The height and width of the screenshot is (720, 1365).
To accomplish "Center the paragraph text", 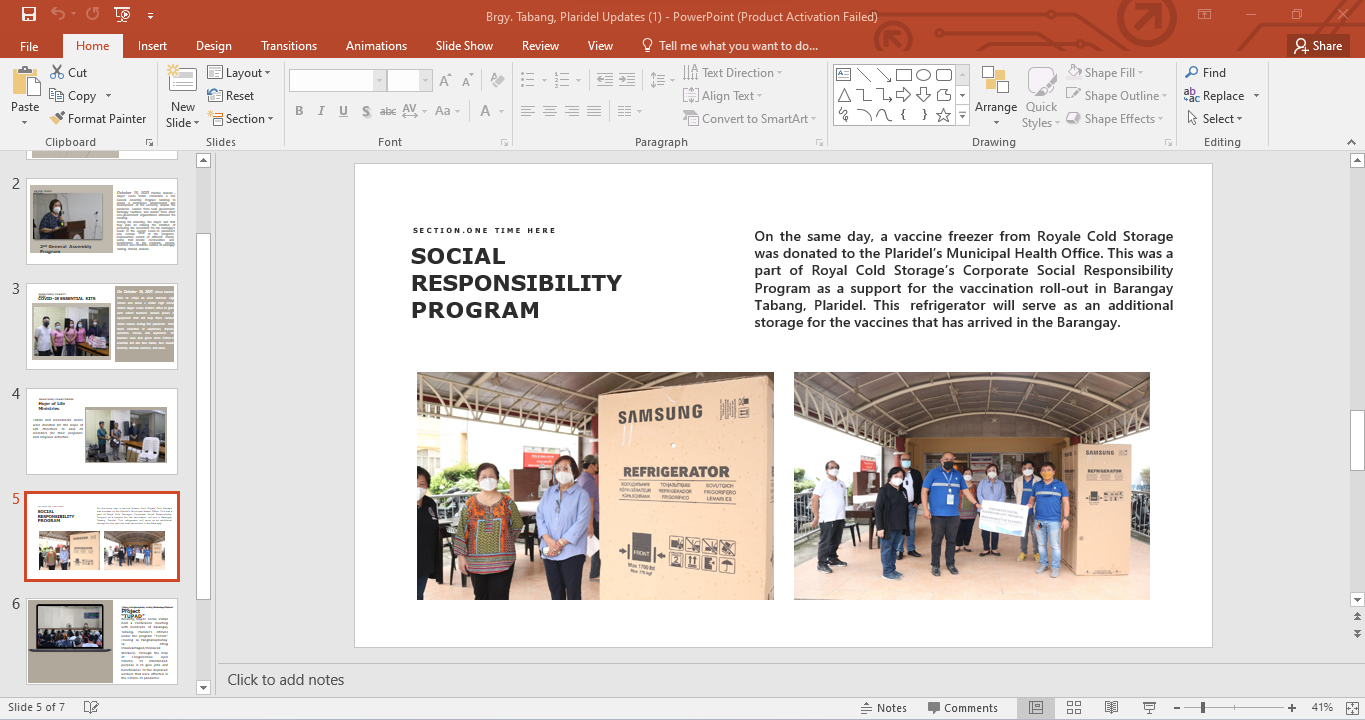I will click(x=550, y=111).
